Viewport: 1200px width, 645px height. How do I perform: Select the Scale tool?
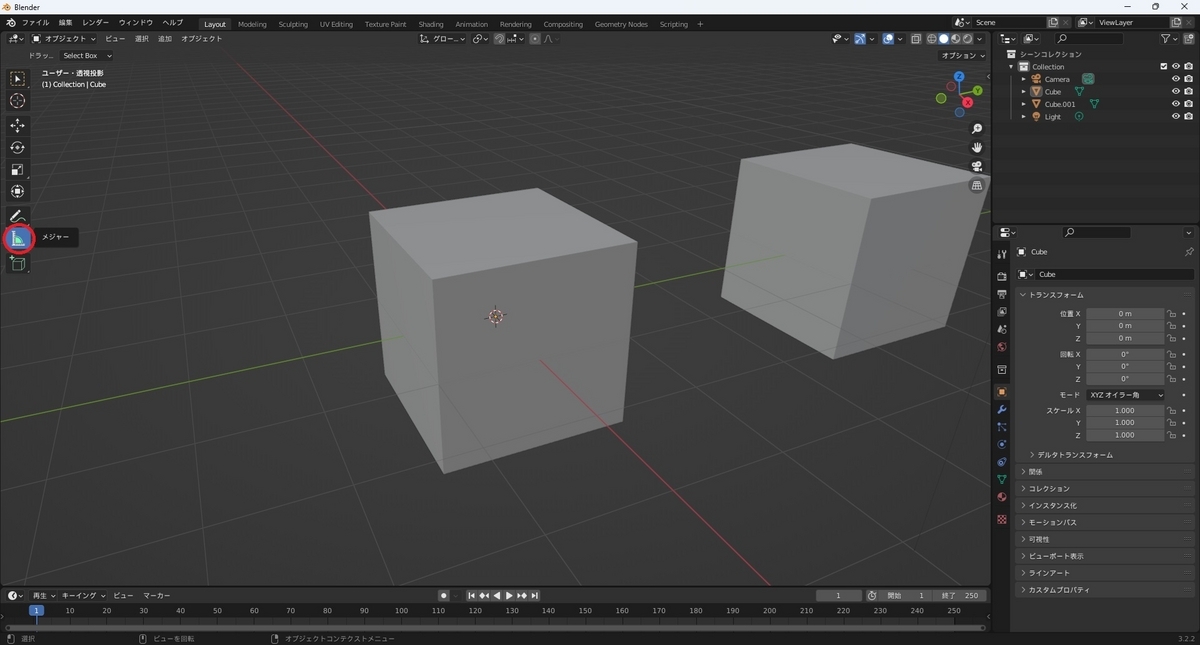[x=18, y=169]
